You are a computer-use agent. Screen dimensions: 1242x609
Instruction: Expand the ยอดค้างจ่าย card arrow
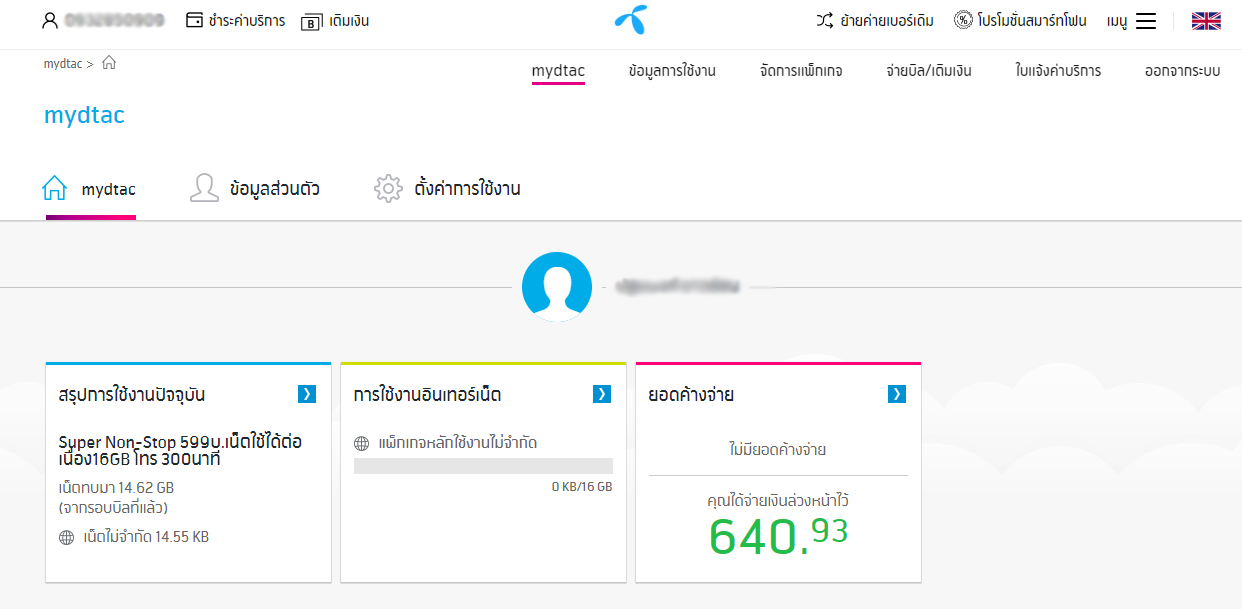tap(897, 394)
